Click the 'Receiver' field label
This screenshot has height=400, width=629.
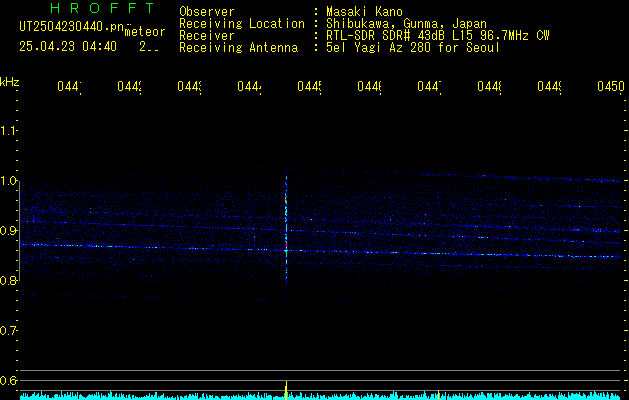click(x=207, y=36)
